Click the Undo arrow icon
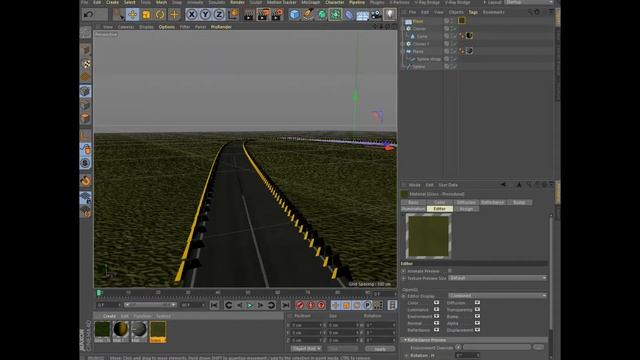The width and height of the screenshot is (640, 360). [x=89, y=15]
